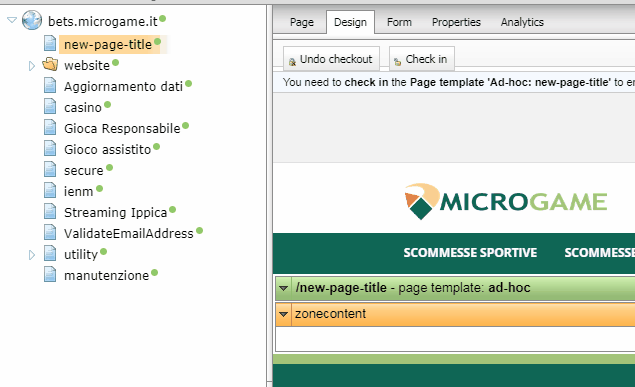
Task: Open the Properties tab
Action: (x=456, y=22)
